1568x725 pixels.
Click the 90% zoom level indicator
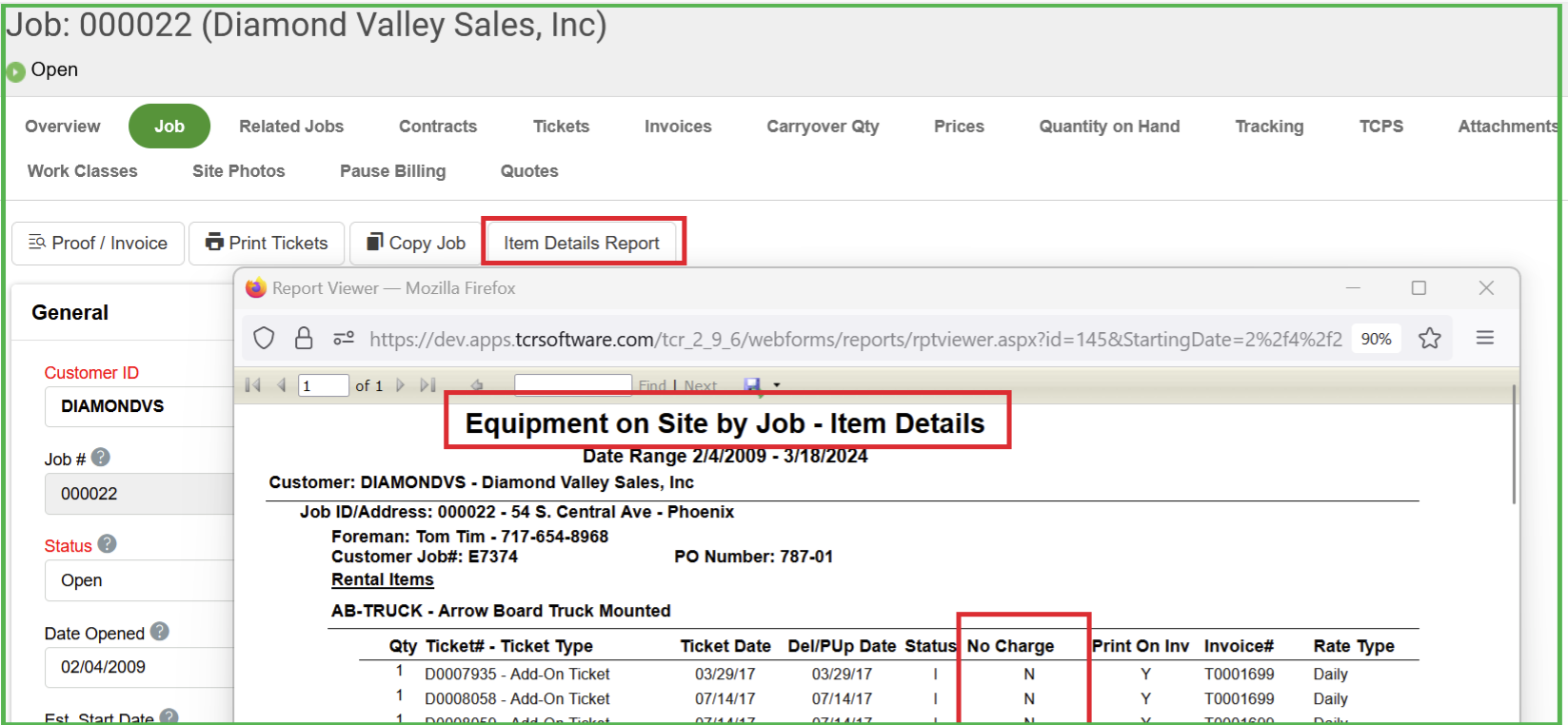click(1376, 339)
